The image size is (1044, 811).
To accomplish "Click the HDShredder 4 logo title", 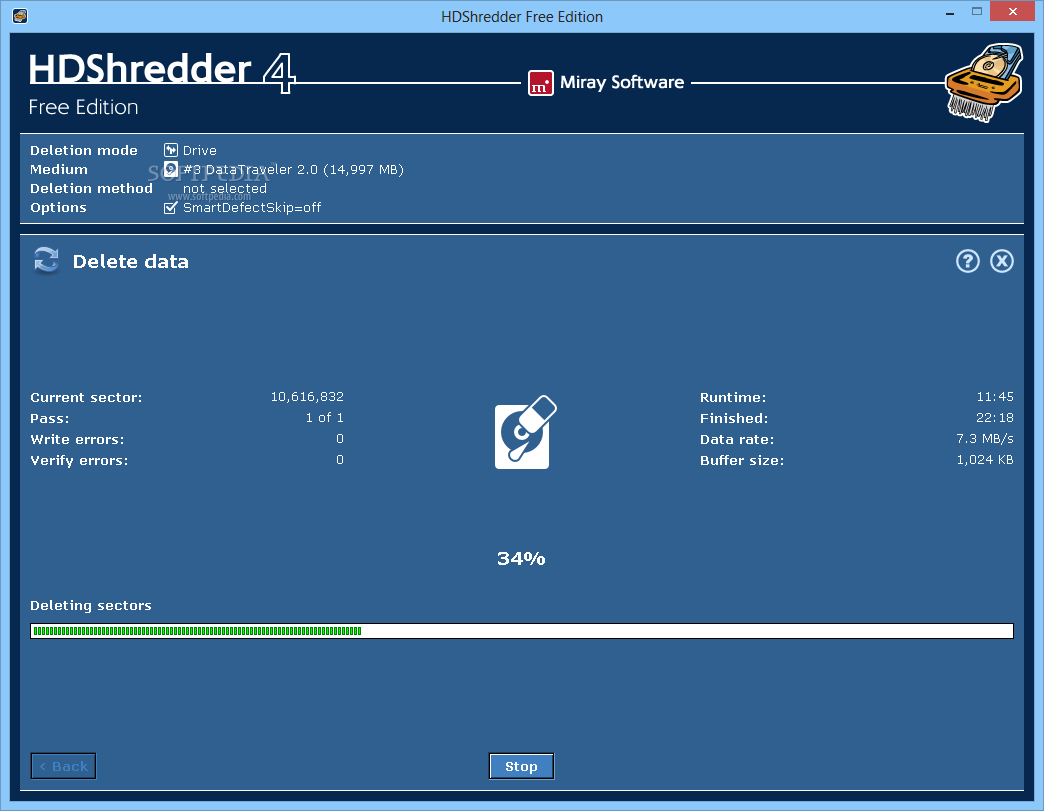I will pos(162,71).
